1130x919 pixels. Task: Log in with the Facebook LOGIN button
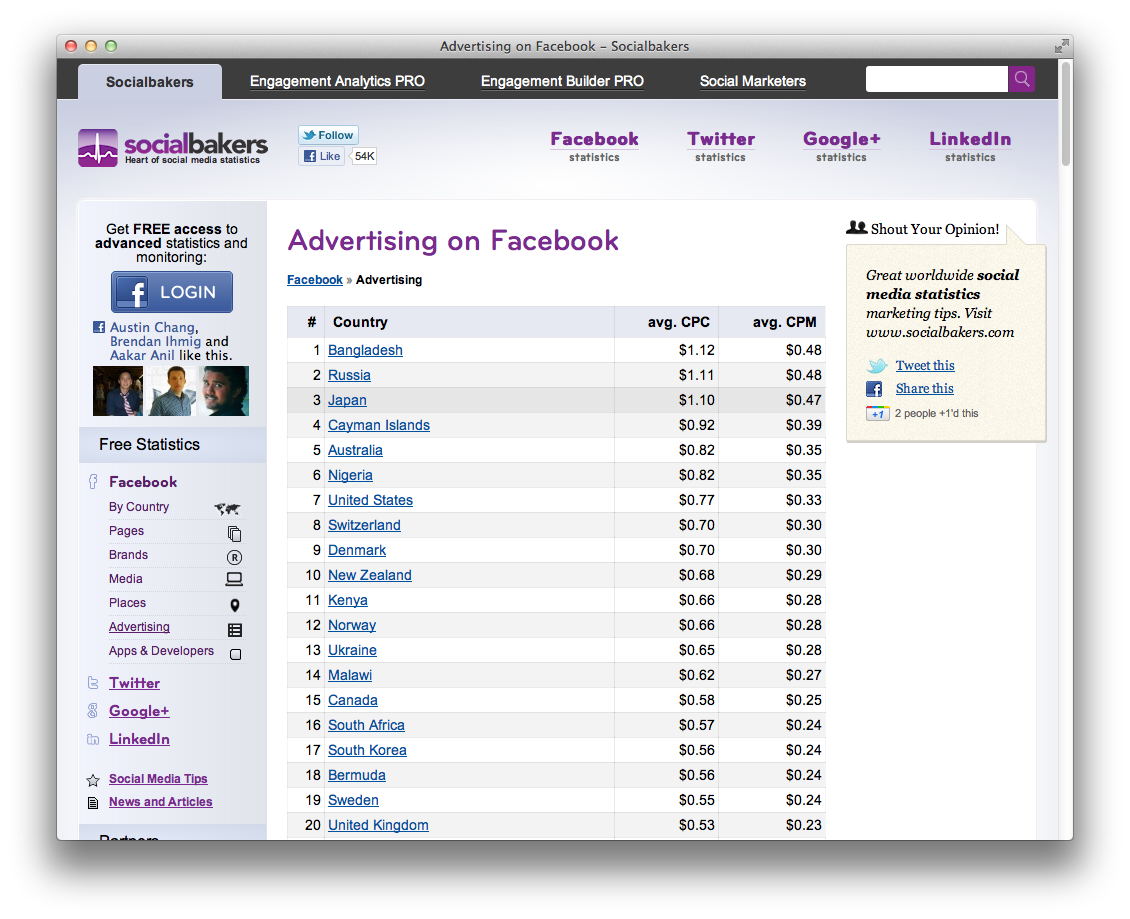tap(172, 292)
